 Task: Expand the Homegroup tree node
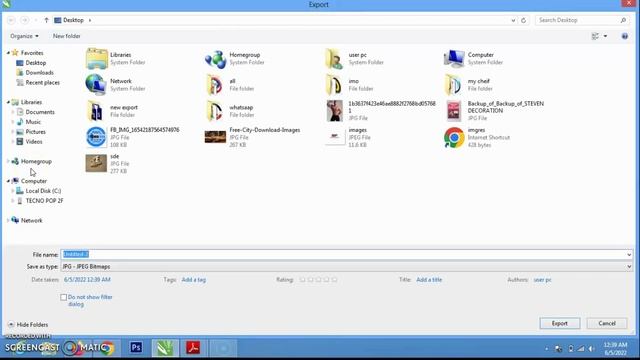(8, 161)
